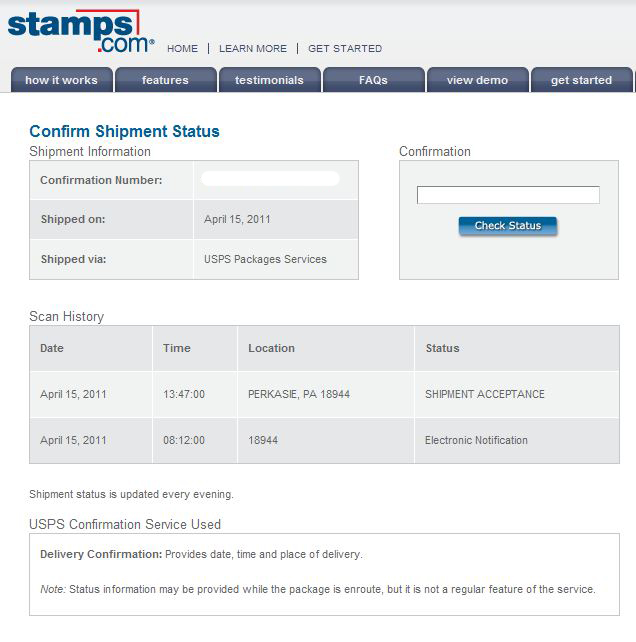Select the SHIPMENT ACCEPTANCE status row
Image resolution: width=636 pixels, height=642 pixels.
(324, 394)
